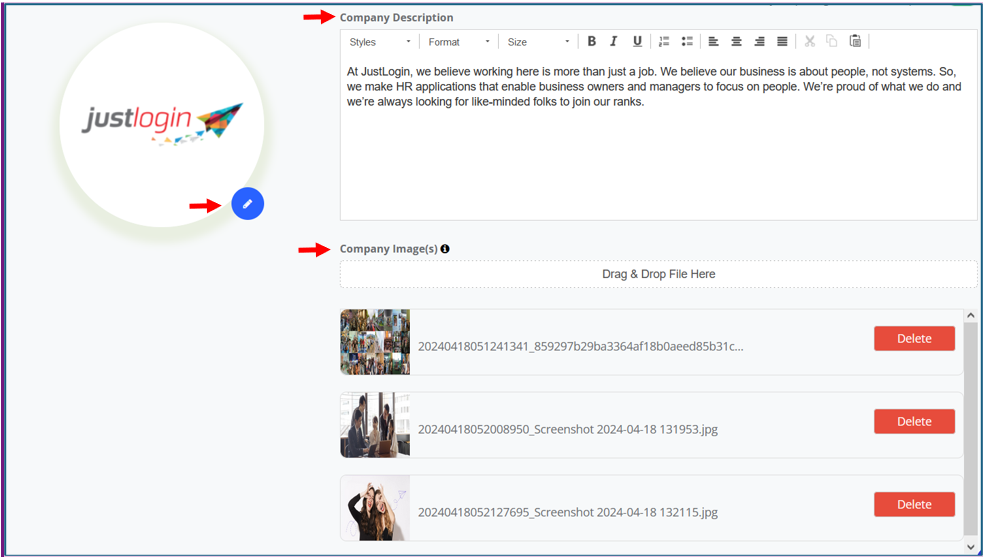983x557 pixels.
Task: Click the Company Description label
Action: coord(396,18)
